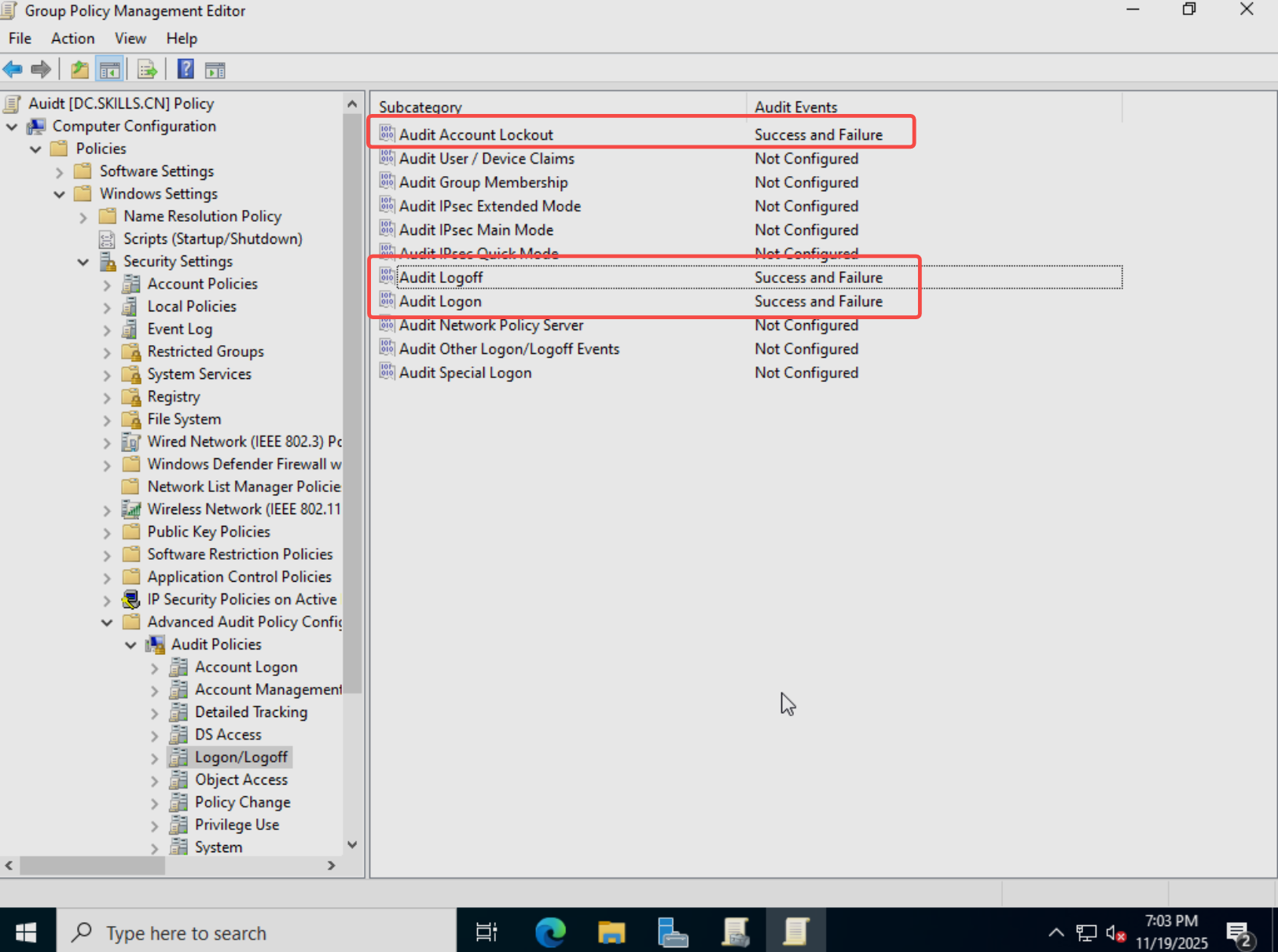Expand the Local Policies node
The width and height of the screenshot is (1278, 952).
(107, 307)
